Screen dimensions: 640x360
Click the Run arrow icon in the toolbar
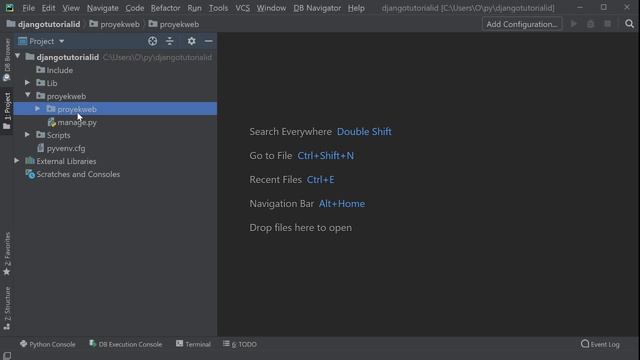coord(573,24)
